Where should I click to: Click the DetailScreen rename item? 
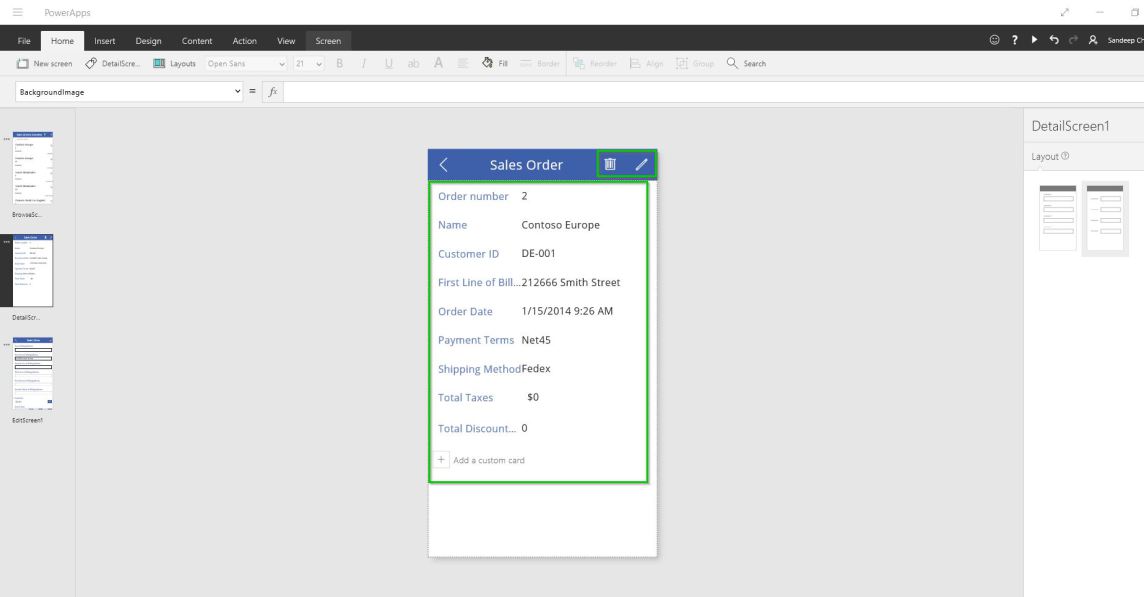(x=112, y=63)
